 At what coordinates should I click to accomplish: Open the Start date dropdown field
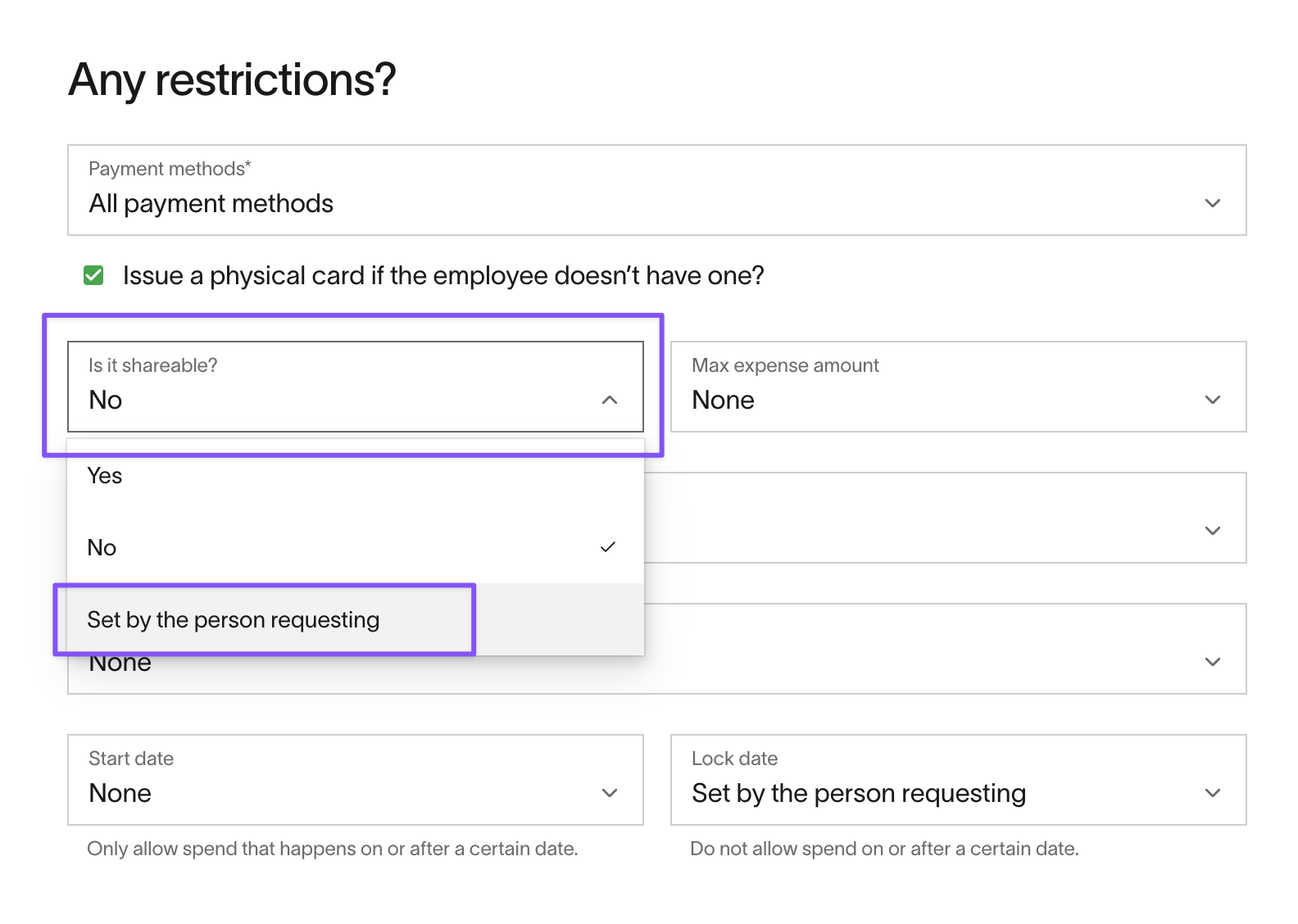click(x=356, y=780)
